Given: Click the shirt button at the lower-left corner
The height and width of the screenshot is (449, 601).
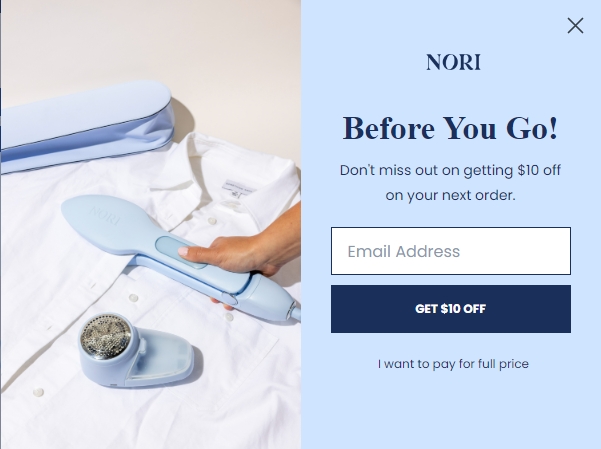Looking at the screenshot, I should (38, 392).
